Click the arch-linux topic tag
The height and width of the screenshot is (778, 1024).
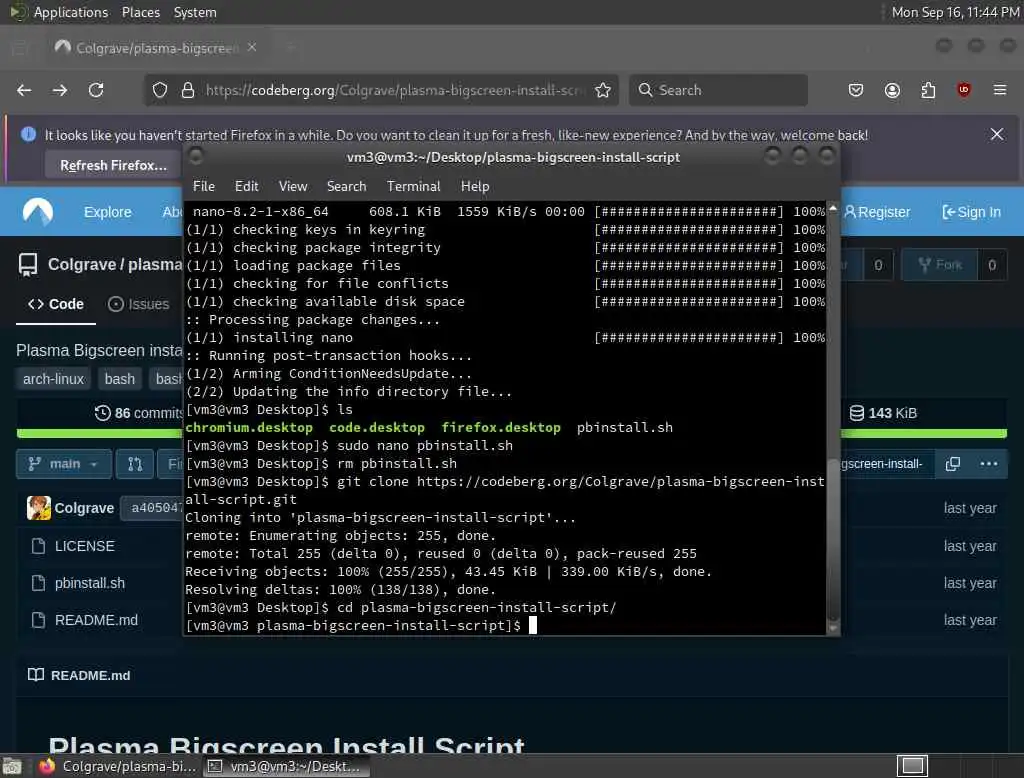click(x=54, y=379)
